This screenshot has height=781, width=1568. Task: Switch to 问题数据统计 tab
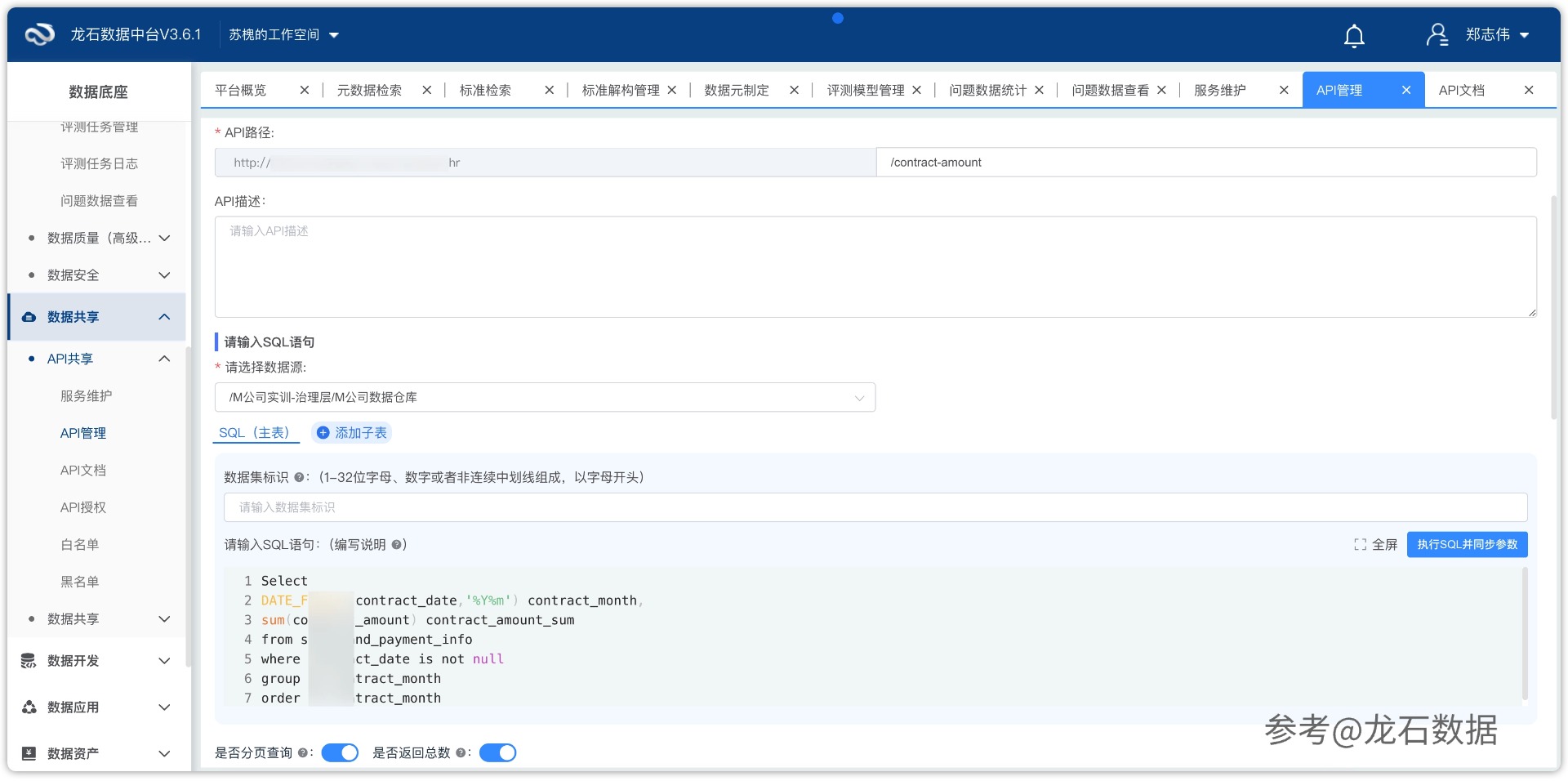[987, 90]
